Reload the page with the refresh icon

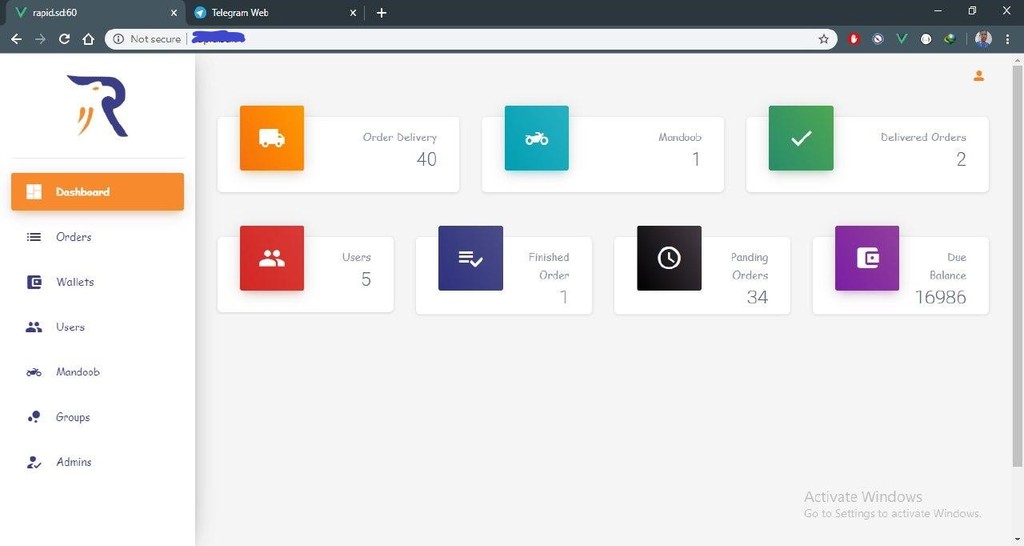[x=64, y=39]
